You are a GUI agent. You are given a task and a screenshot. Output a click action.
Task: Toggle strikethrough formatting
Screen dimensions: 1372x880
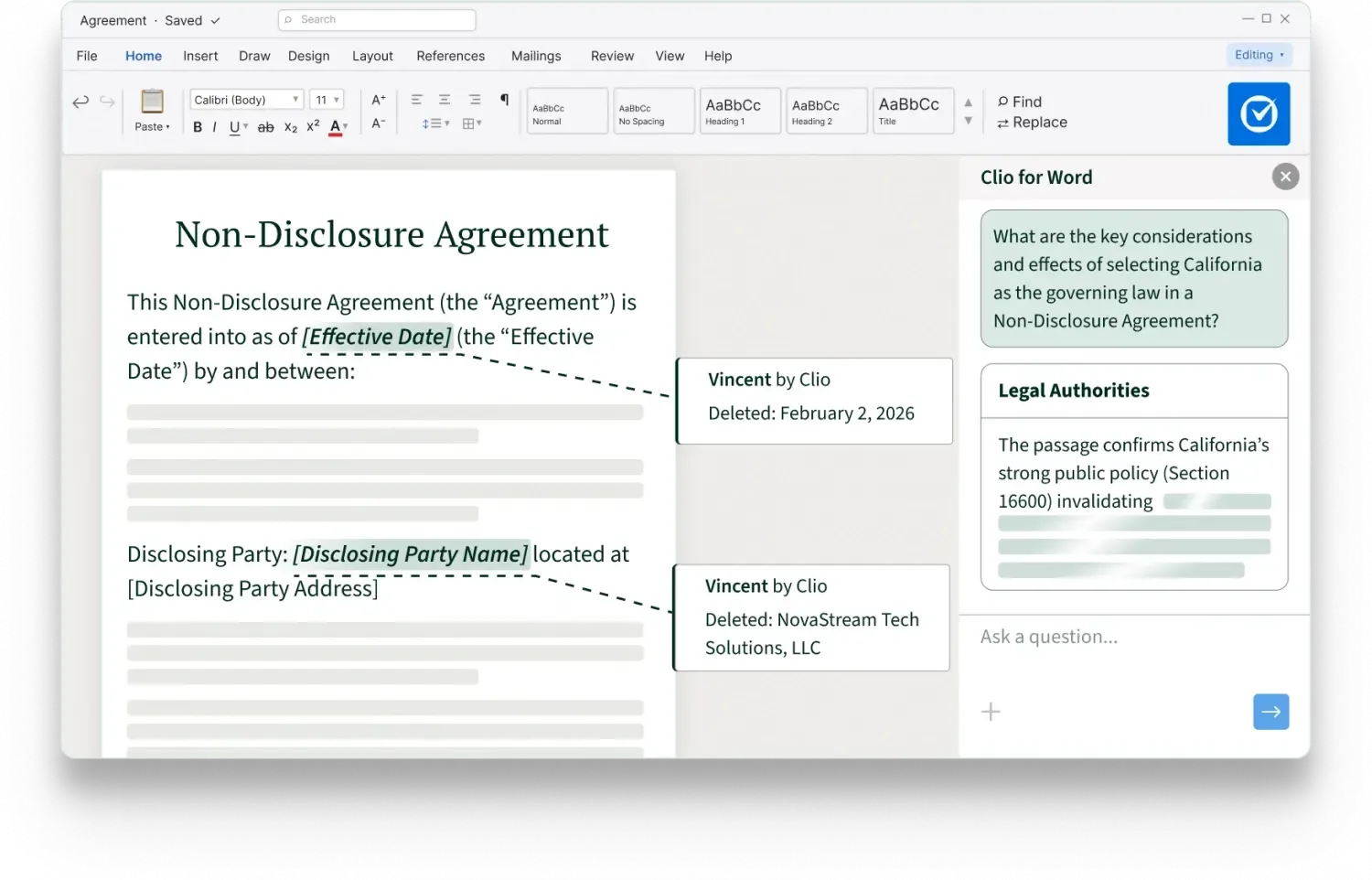(265, 127)
